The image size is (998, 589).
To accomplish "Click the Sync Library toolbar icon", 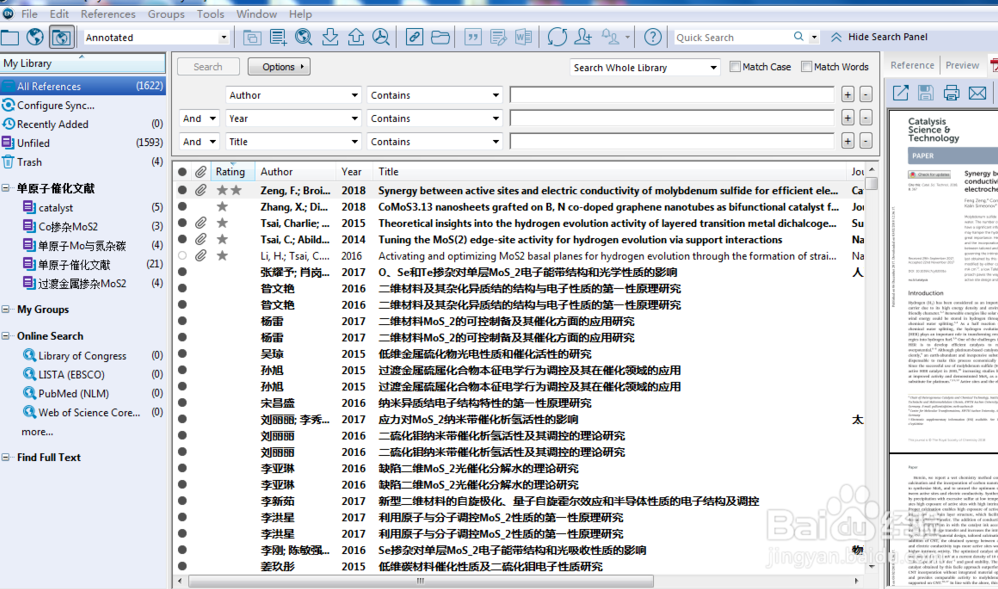I will (557, 37).
